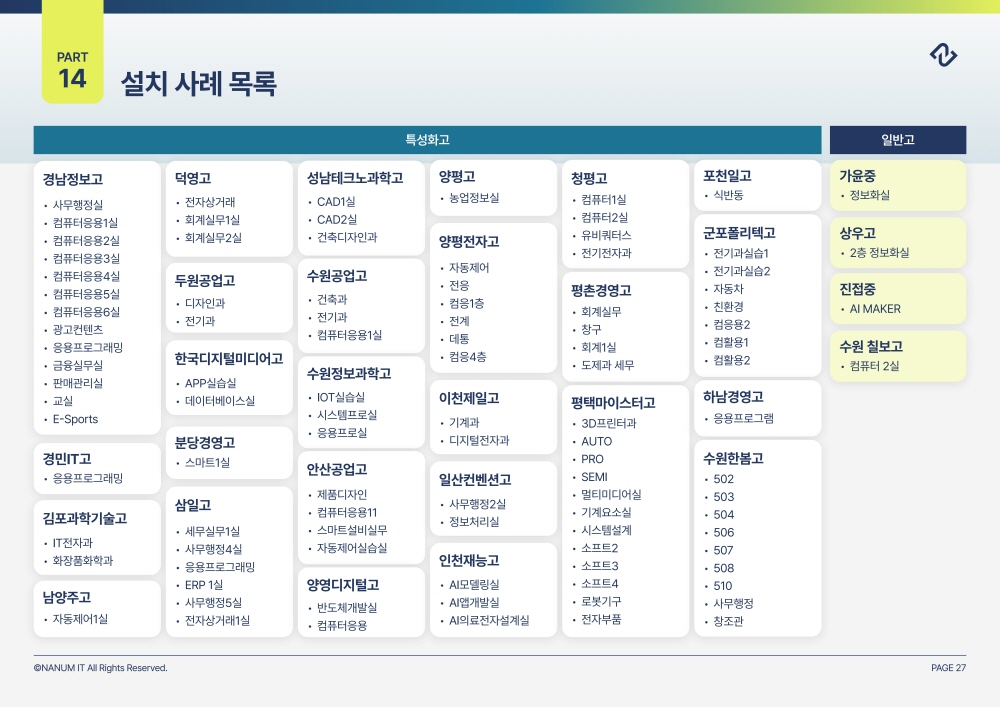Click the 설치 사례 목록 title

tap(198, 83)
